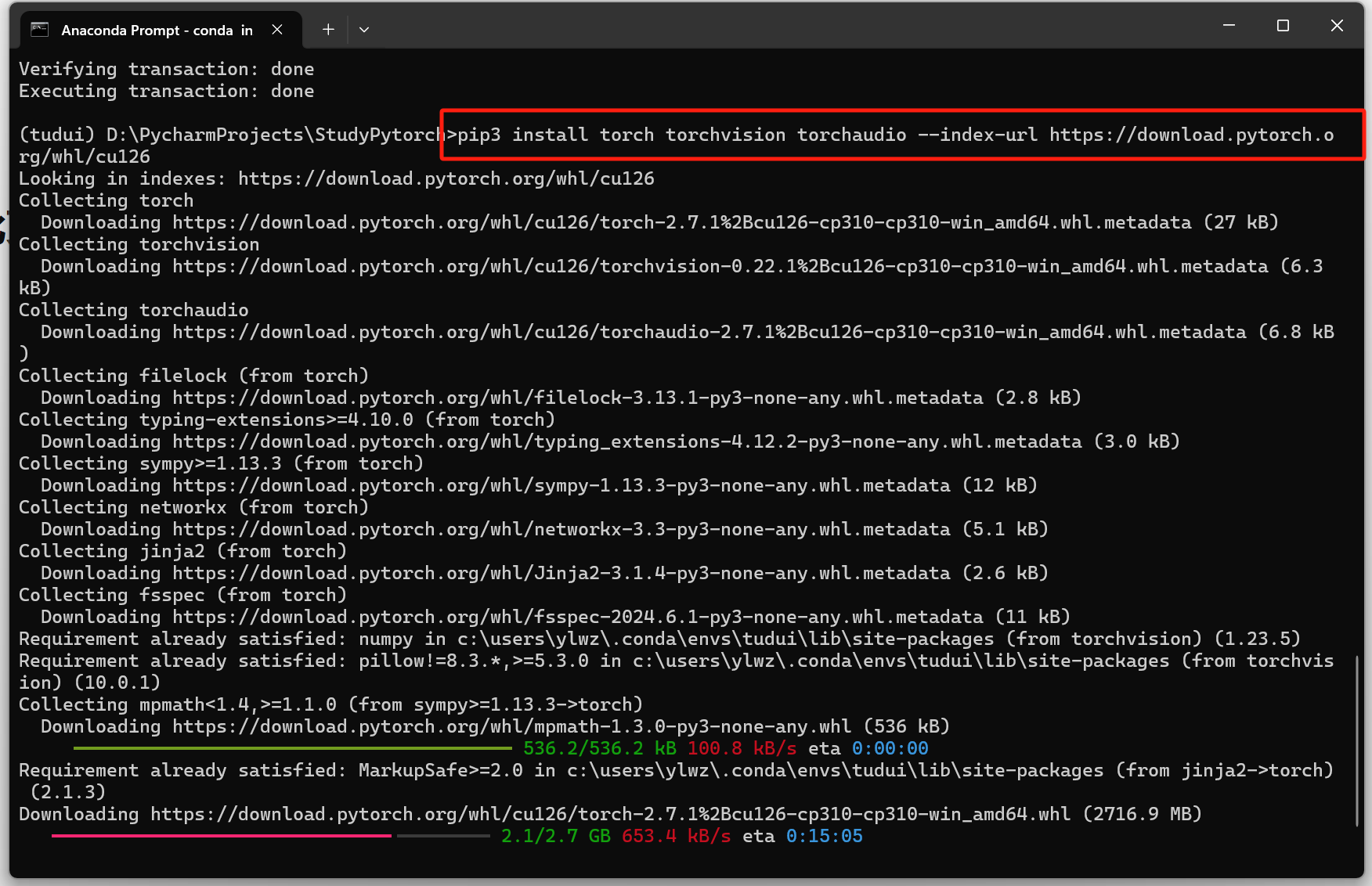This screenshot has width=1372, height=886.
Task: Click the MarkupSafe requirement satisfied line
Action: [x=677, y=781]
